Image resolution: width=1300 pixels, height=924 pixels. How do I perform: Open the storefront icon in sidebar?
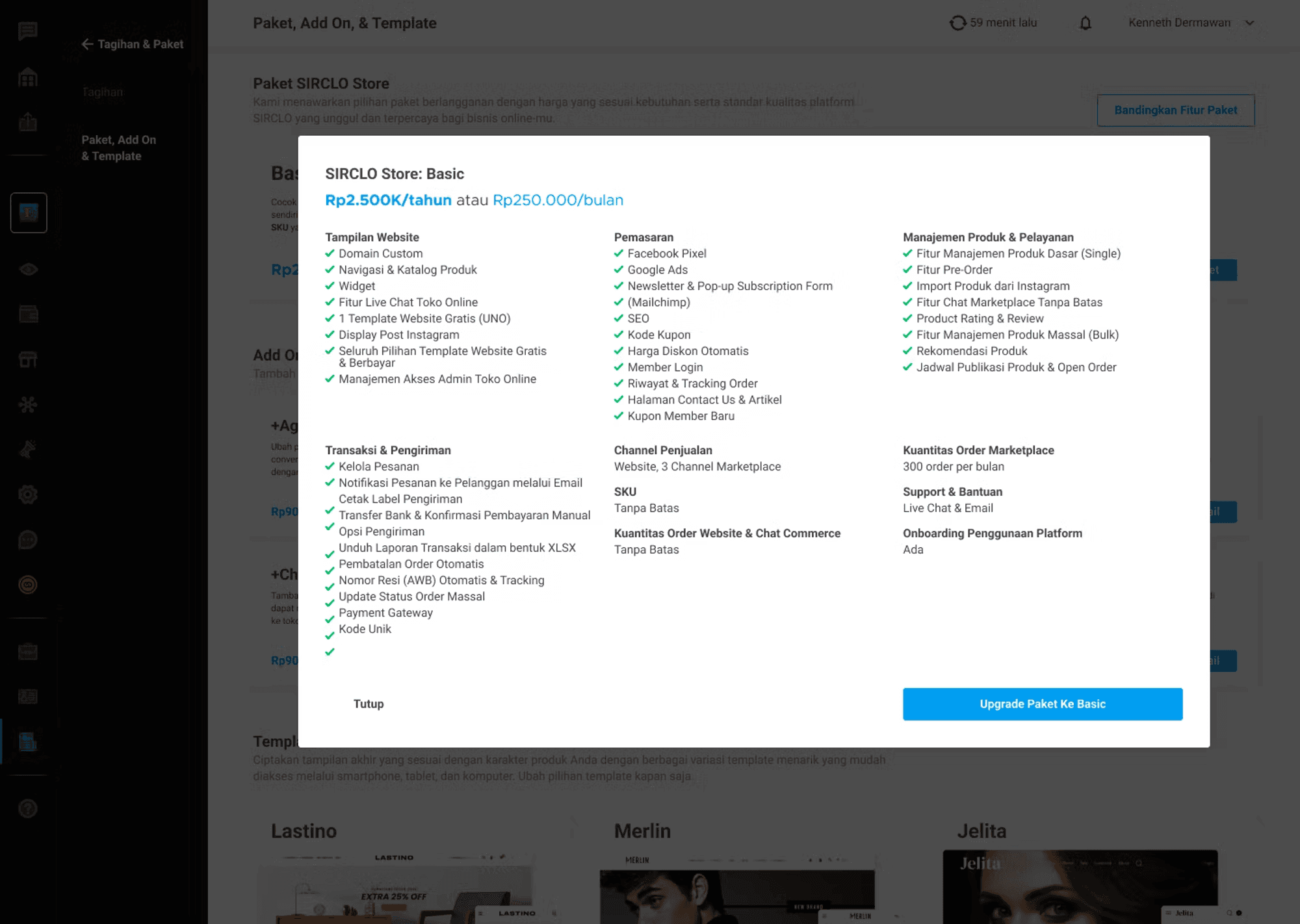point(28,359)
